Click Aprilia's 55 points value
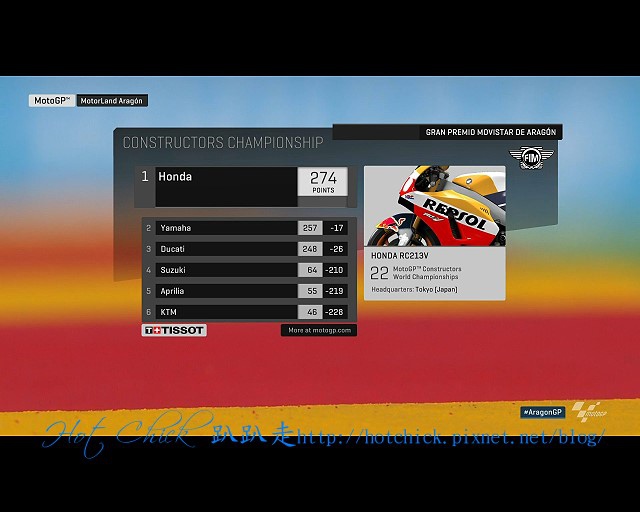Viewport: 640px width, 512px height. click(x=310, y=291)
